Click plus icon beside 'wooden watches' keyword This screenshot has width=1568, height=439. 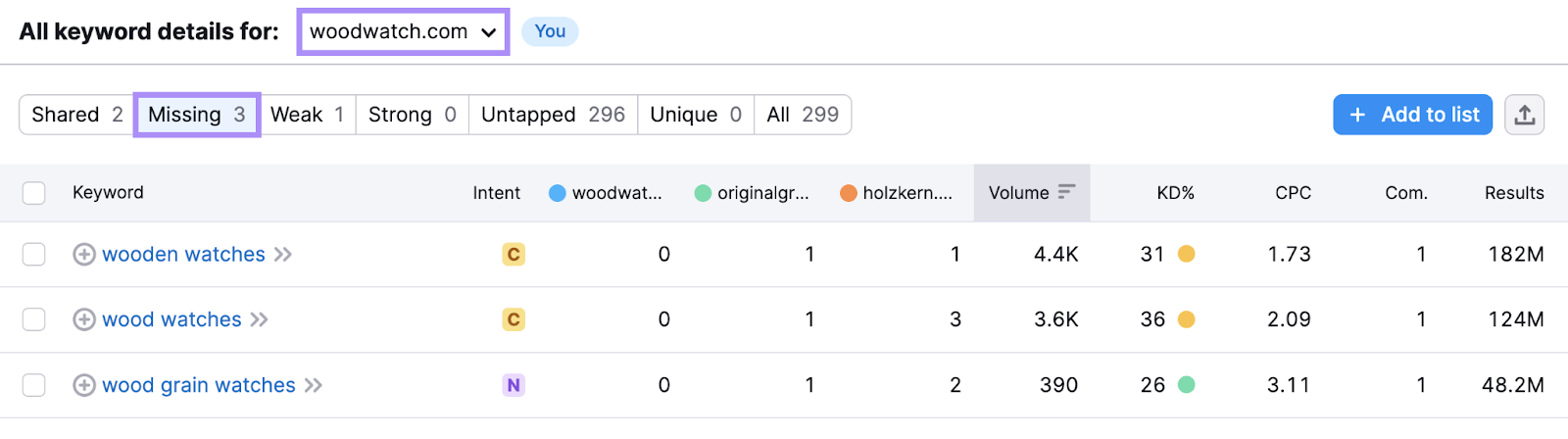pos(84,255)
